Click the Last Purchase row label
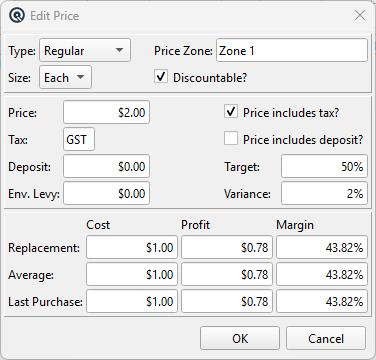Image resolution: width=376 pixels, height=360 pixels. click(45, 302)
